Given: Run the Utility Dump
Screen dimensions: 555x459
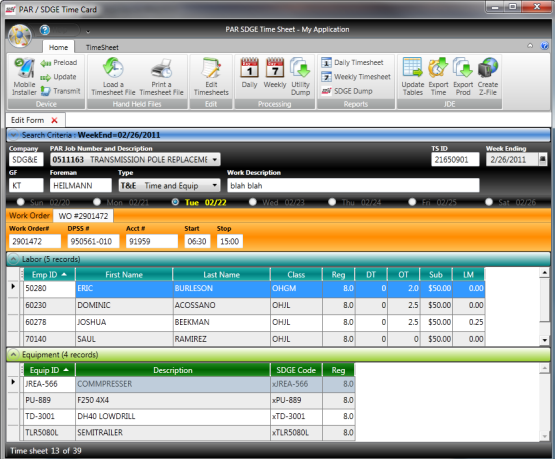Looking at the screenshot, I should (301, 76).
